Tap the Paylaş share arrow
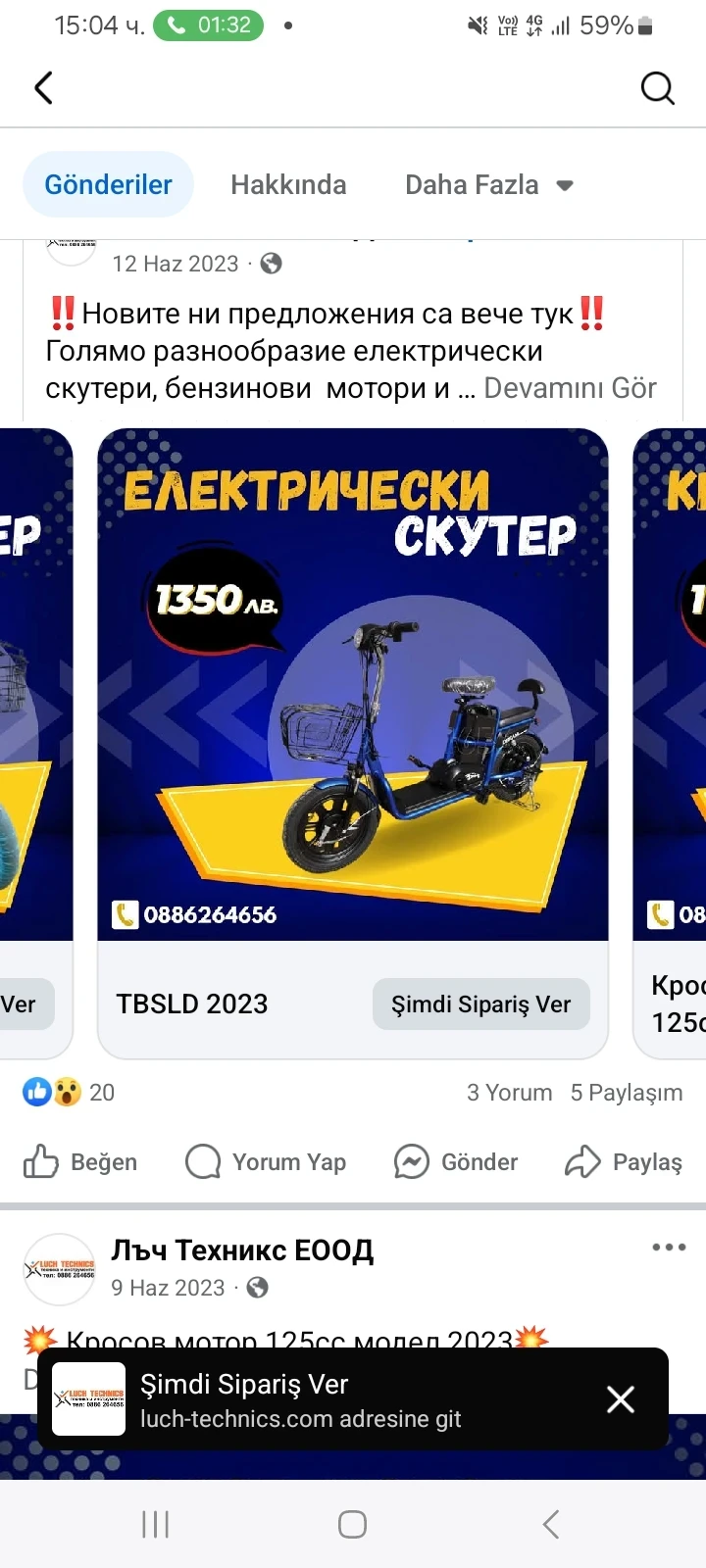Viewport: 706px width, 1568px height. point(582,1161)
